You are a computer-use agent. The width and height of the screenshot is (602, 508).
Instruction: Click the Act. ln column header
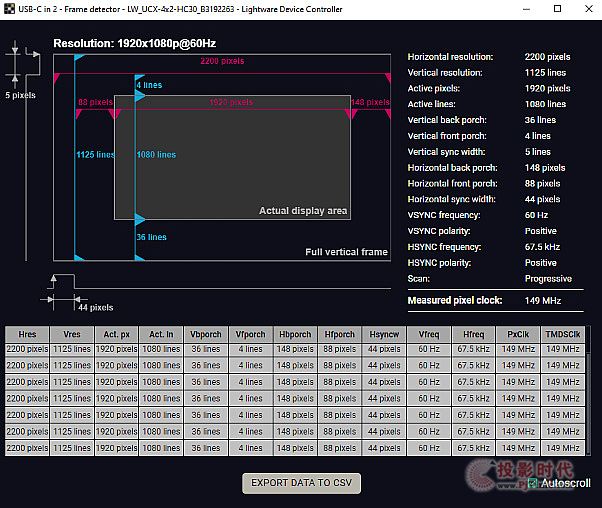(161, 334)
